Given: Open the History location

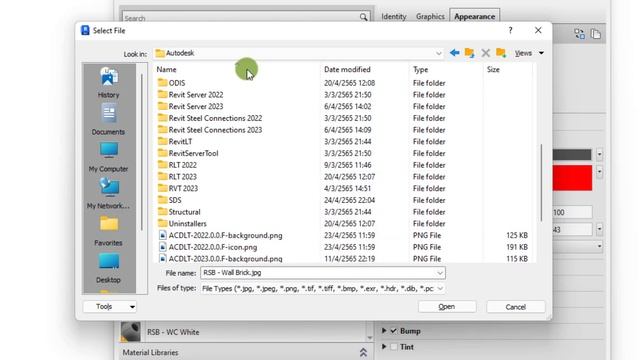Looking at the screenshot, I should click(108, 83).
